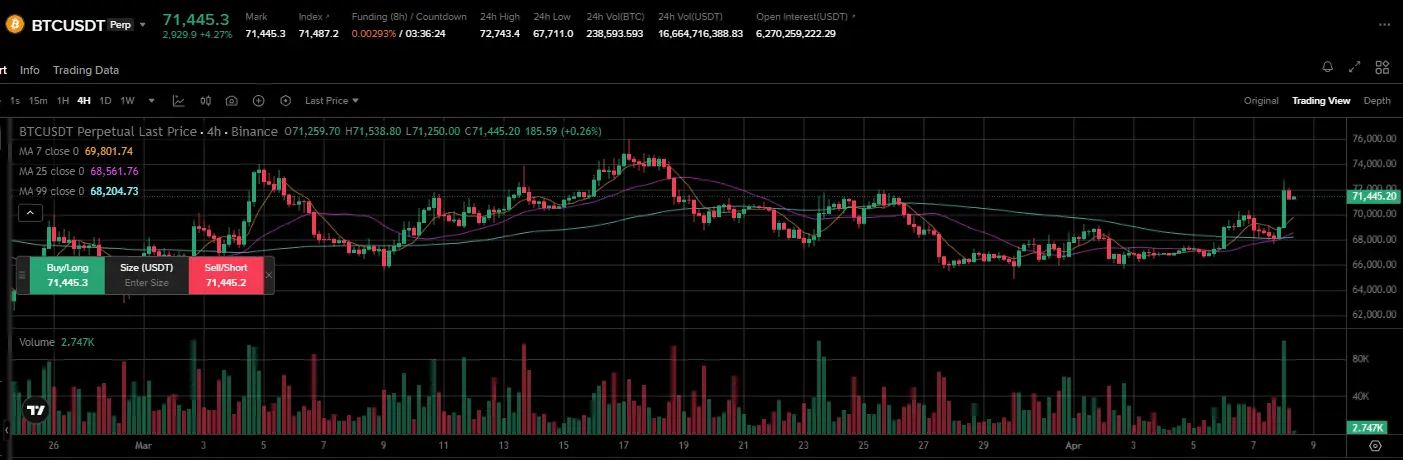
Task: Click the MA 7 close 0 legend
Action: pyautogui.click(x=76, y=151)
